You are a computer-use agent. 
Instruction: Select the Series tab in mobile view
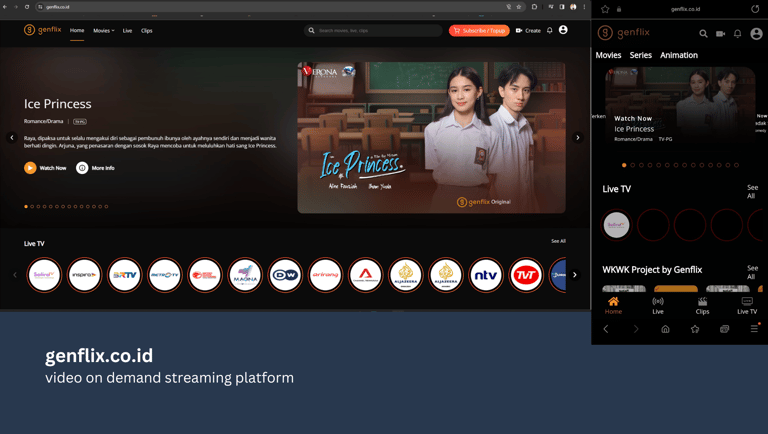pos(641,55)
